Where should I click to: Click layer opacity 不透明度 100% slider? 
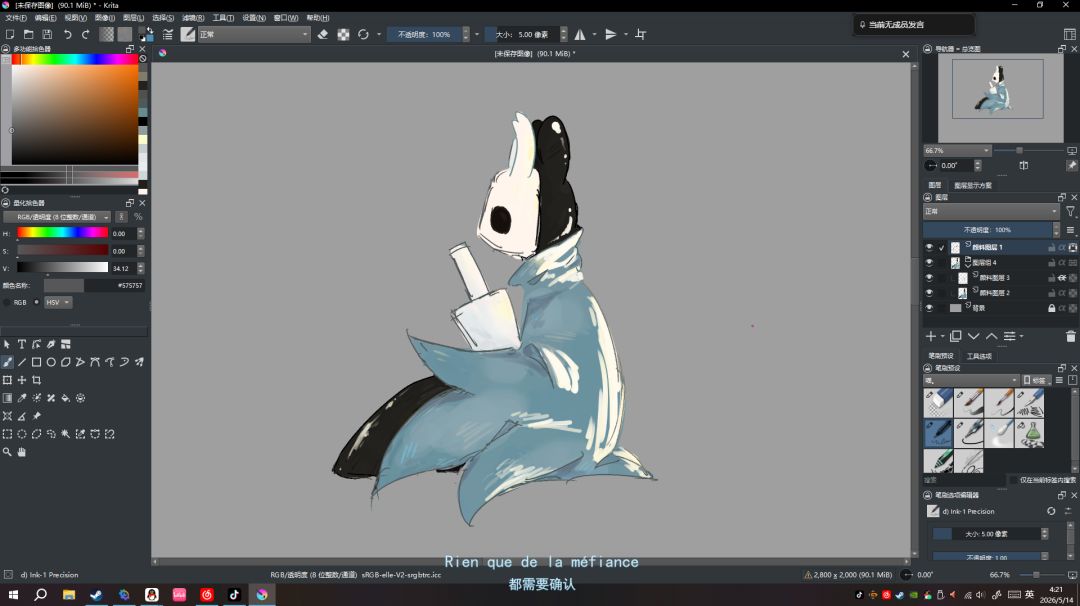[x=988, y=229]
